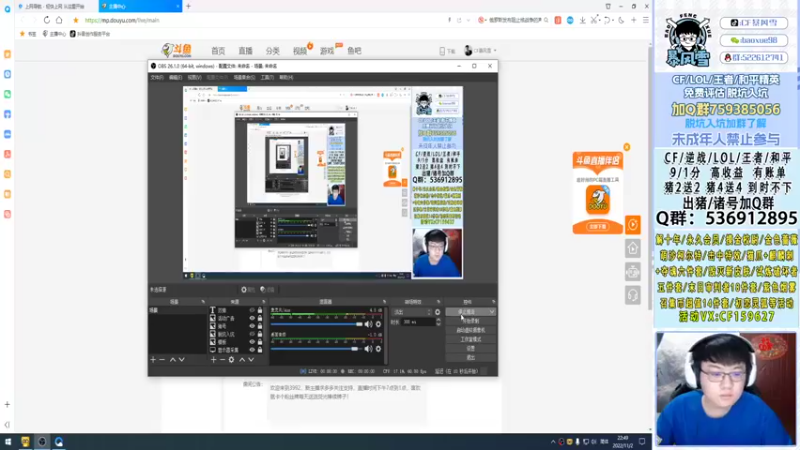The image size is (800, 450).
Task: Move the scene up in the Scenes panel
Action: click(x=173, y=360)
